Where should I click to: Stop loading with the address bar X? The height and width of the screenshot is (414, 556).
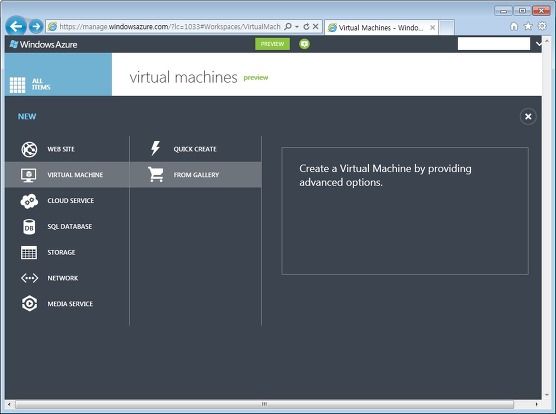pyautogui.click(x=315, y=27)
